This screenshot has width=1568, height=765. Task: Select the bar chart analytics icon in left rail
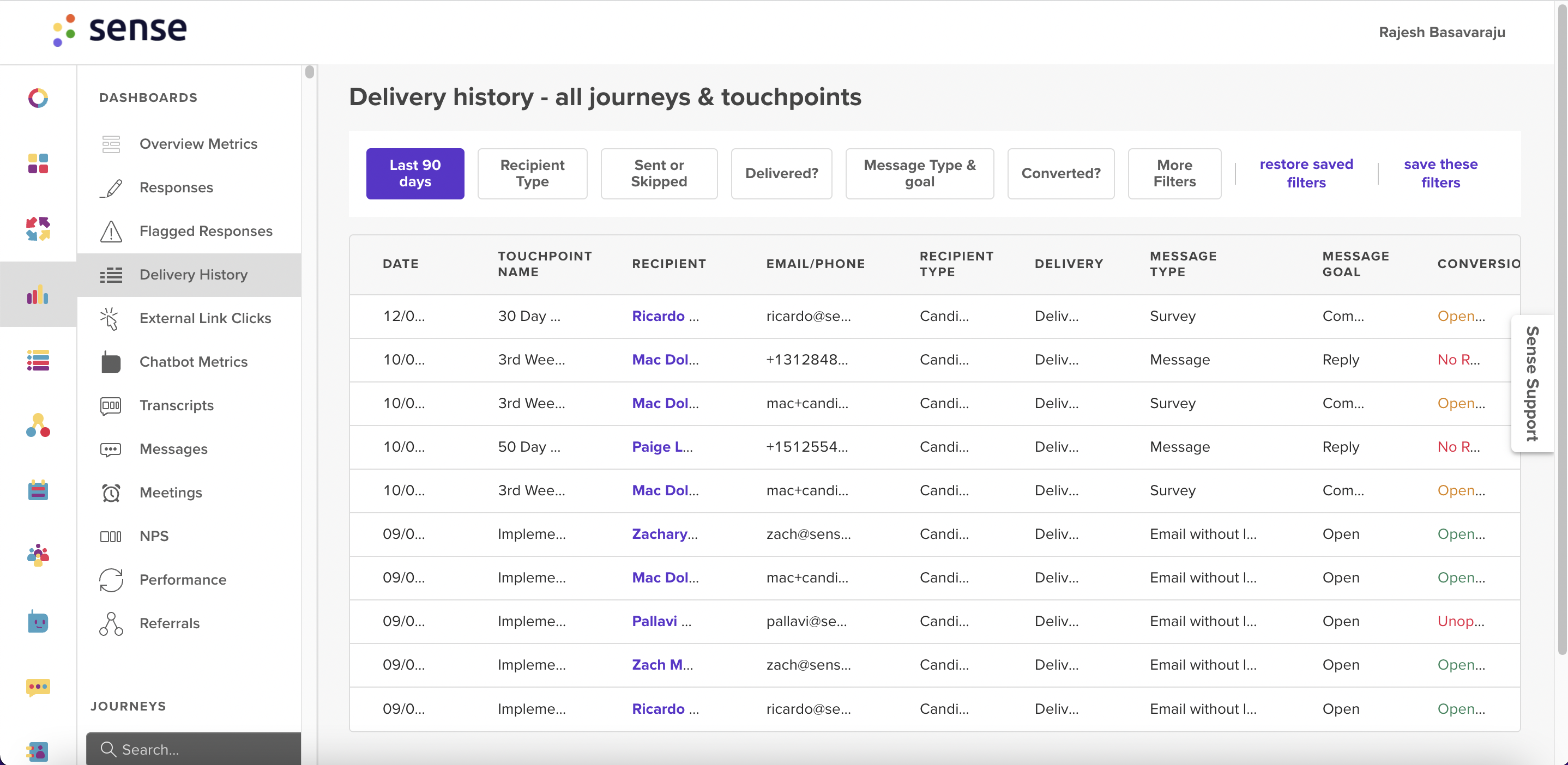point(38,294)
